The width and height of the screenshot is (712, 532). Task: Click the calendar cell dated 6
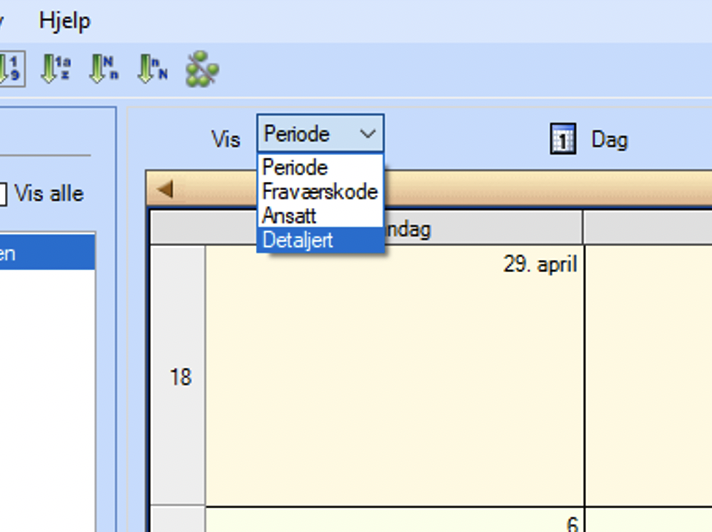[395, 520]
